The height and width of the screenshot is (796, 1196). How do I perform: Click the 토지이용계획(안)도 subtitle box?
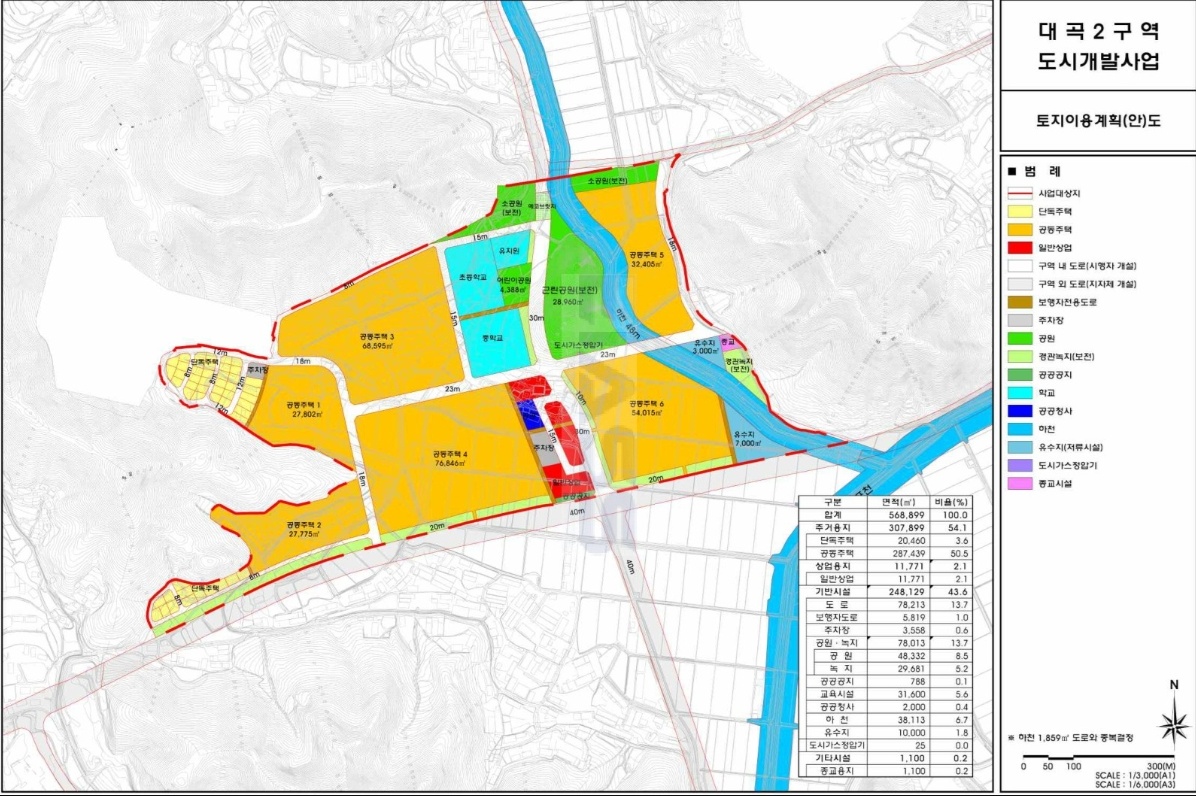pyautogui.click(x=1098, y=121)
